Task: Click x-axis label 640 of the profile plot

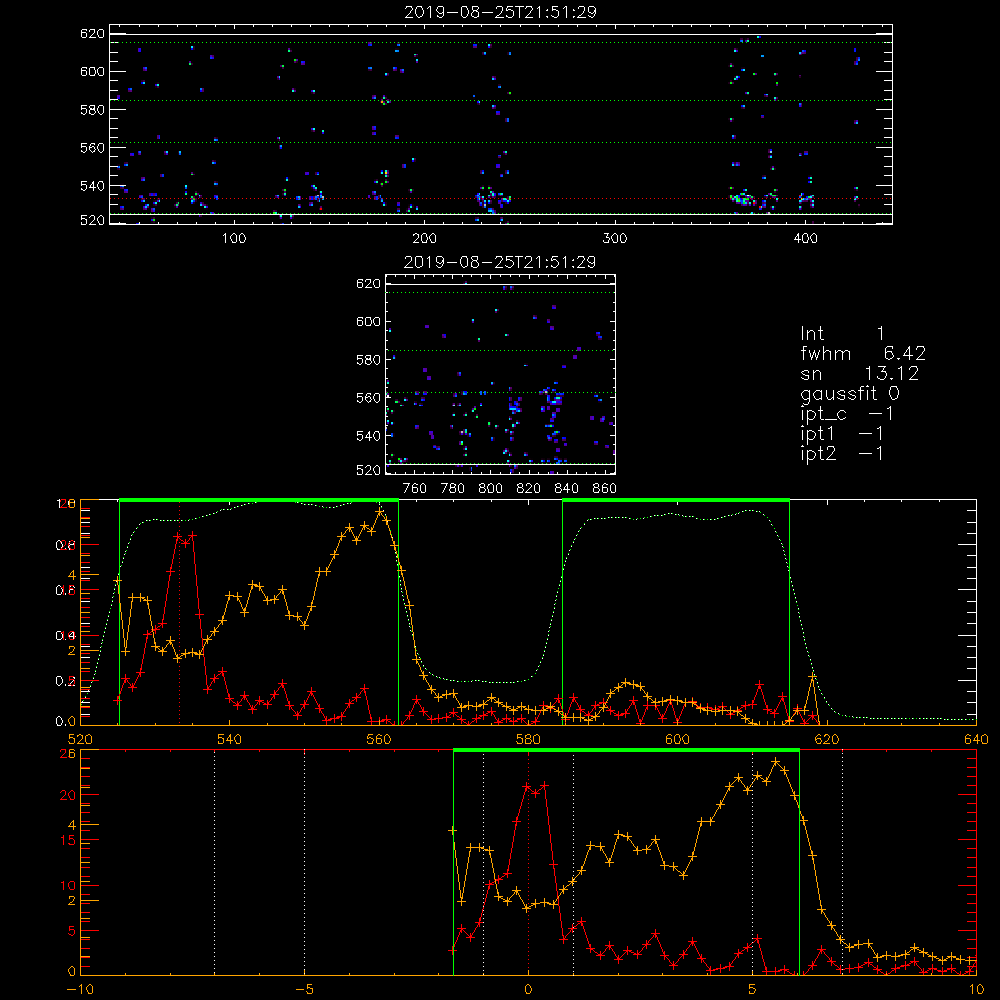Action: point(976,739)
